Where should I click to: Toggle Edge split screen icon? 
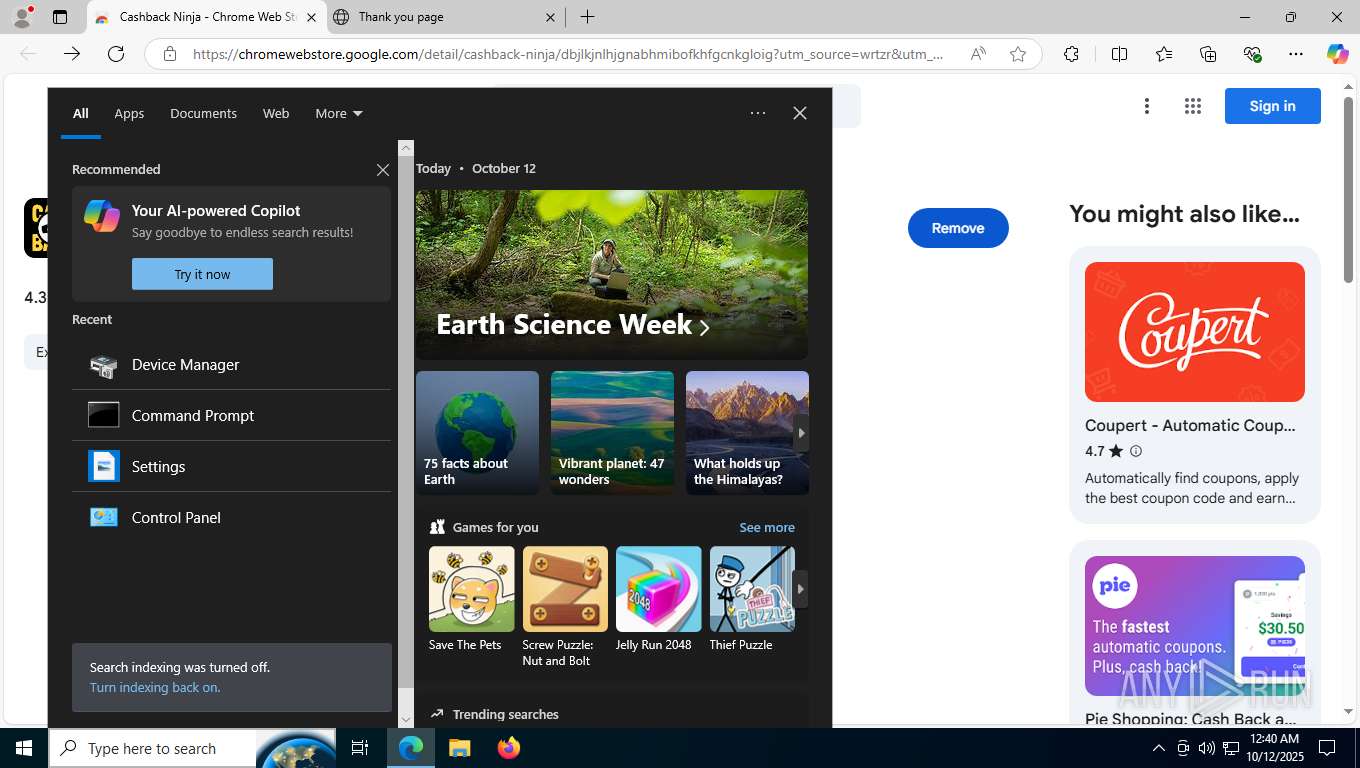click(x=1119, y=54)
